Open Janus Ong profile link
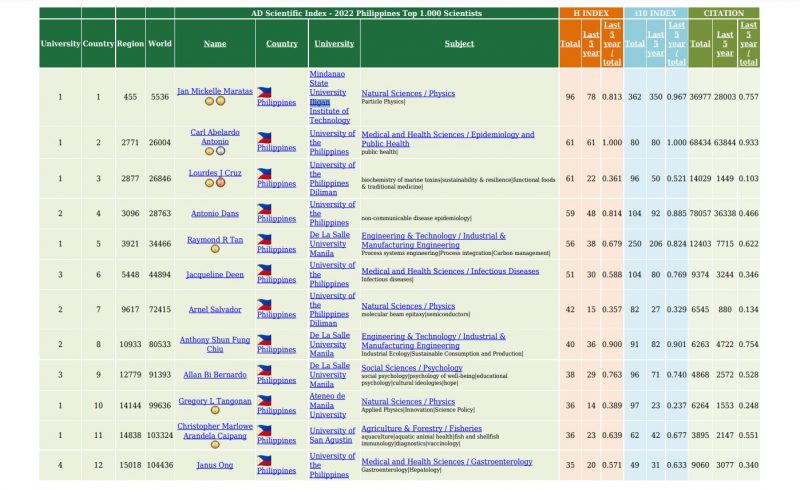 [215, 466]
